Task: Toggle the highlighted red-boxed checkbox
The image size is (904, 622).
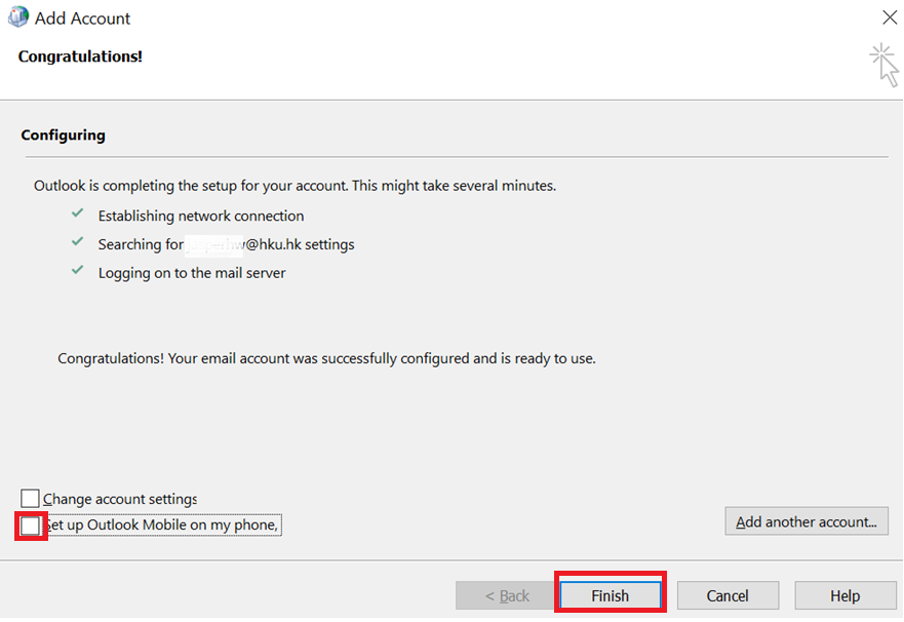Action: point(29,524)
